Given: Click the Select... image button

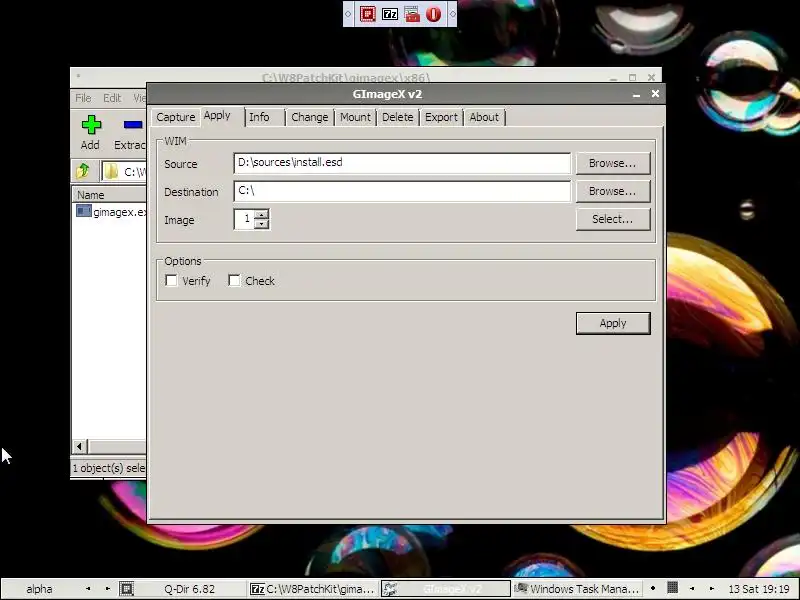Looking at the screenshot, I should coord(613,219).
